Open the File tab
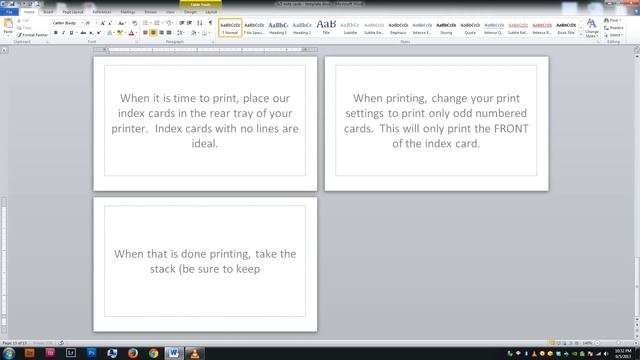The image size is (640, 360). (x=9, y=12)
